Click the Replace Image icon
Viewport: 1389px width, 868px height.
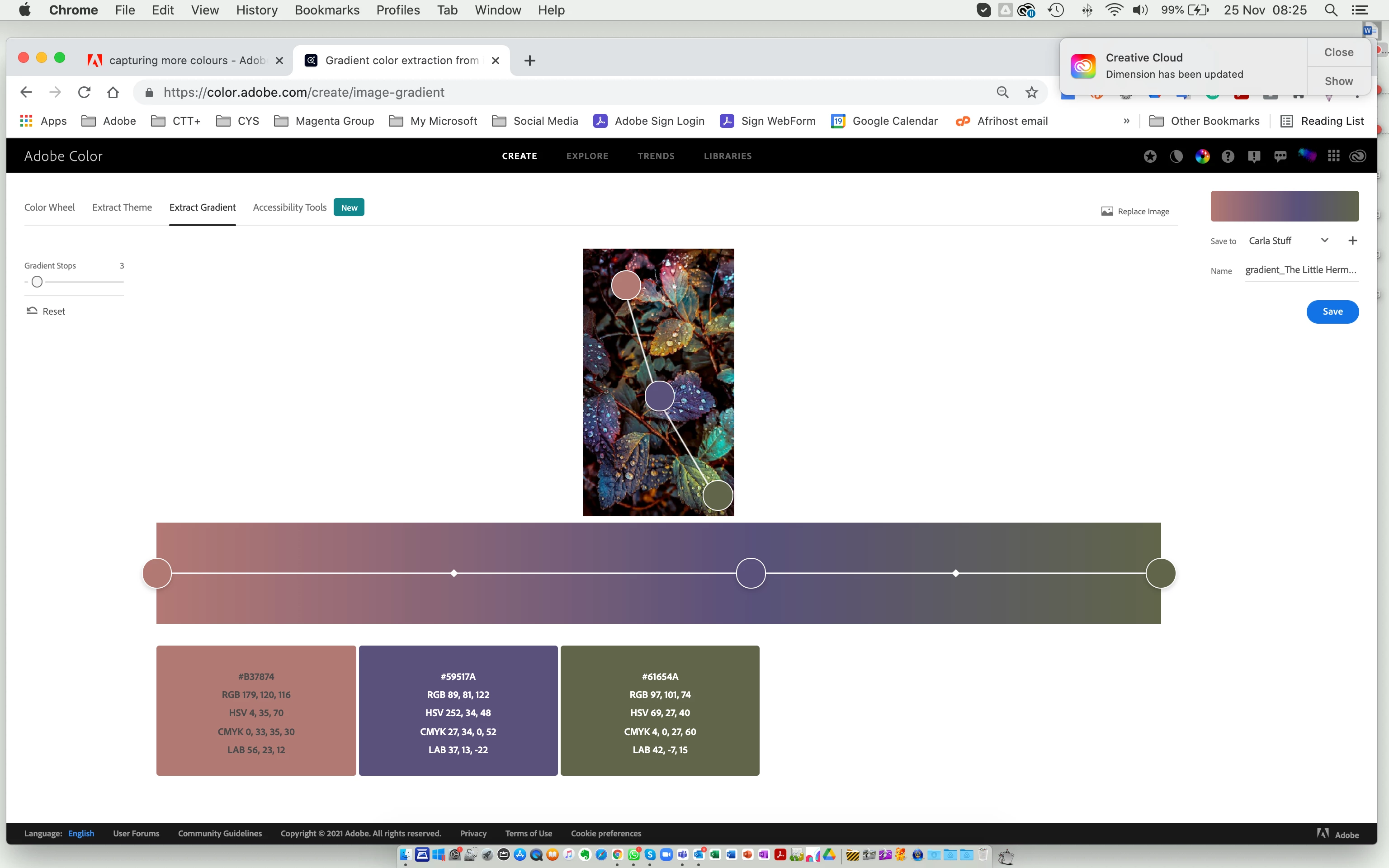pyautogui.click(x=1107, y=211)
